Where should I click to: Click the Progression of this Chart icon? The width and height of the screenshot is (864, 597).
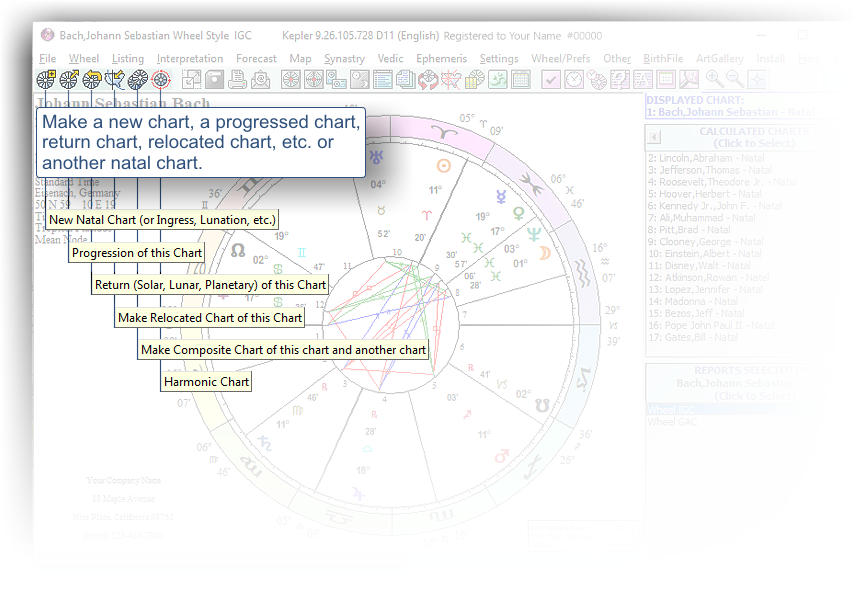tap(69, 79)
